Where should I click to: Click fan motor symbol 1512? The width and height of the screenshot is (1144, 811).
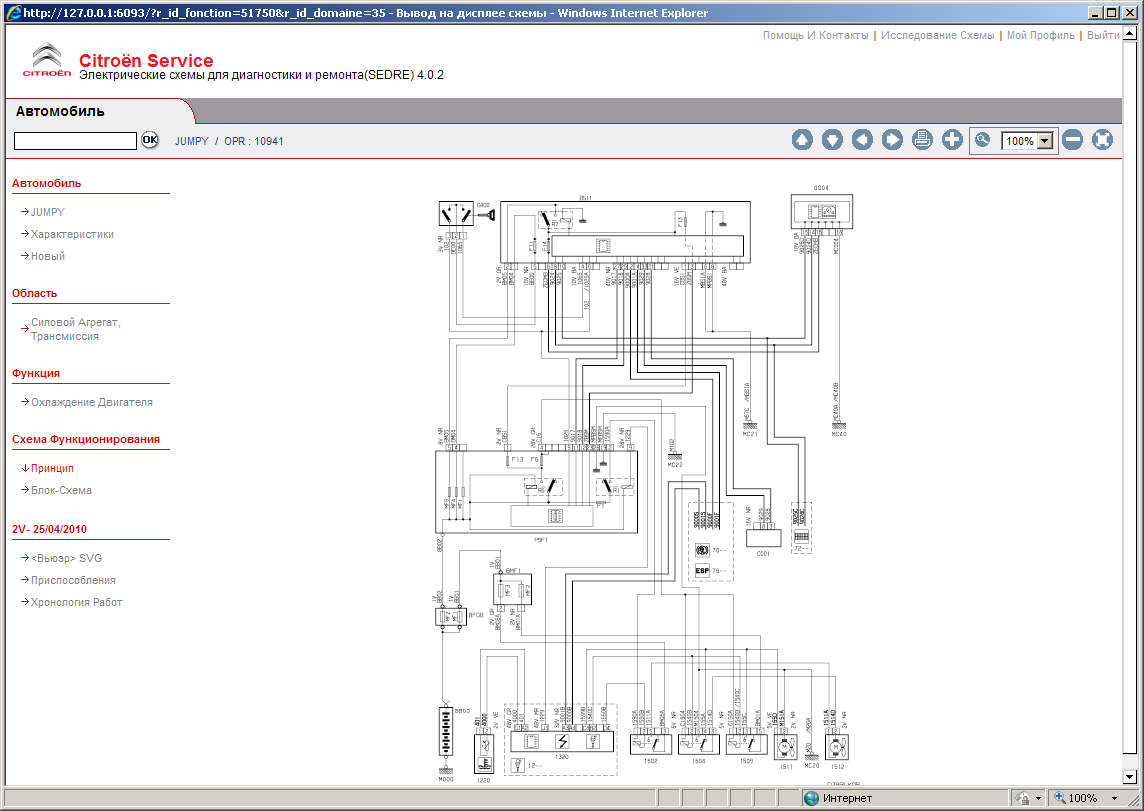pyautogui.click(x=836, y=748)
